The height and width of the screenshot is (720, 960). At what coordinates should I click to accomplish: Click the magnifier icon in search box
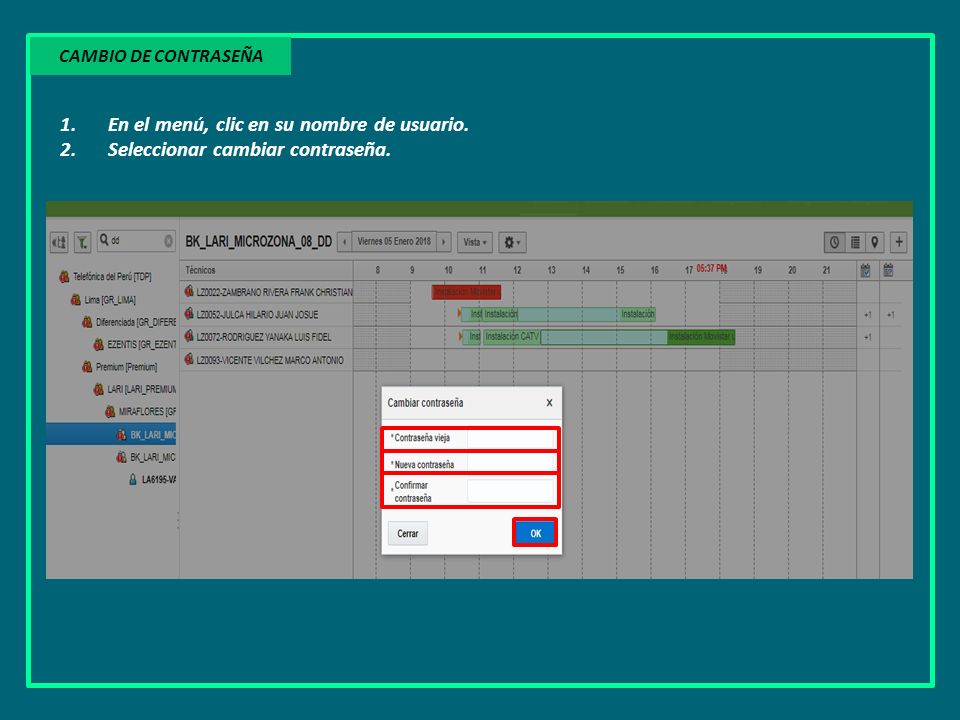[104, 240]
